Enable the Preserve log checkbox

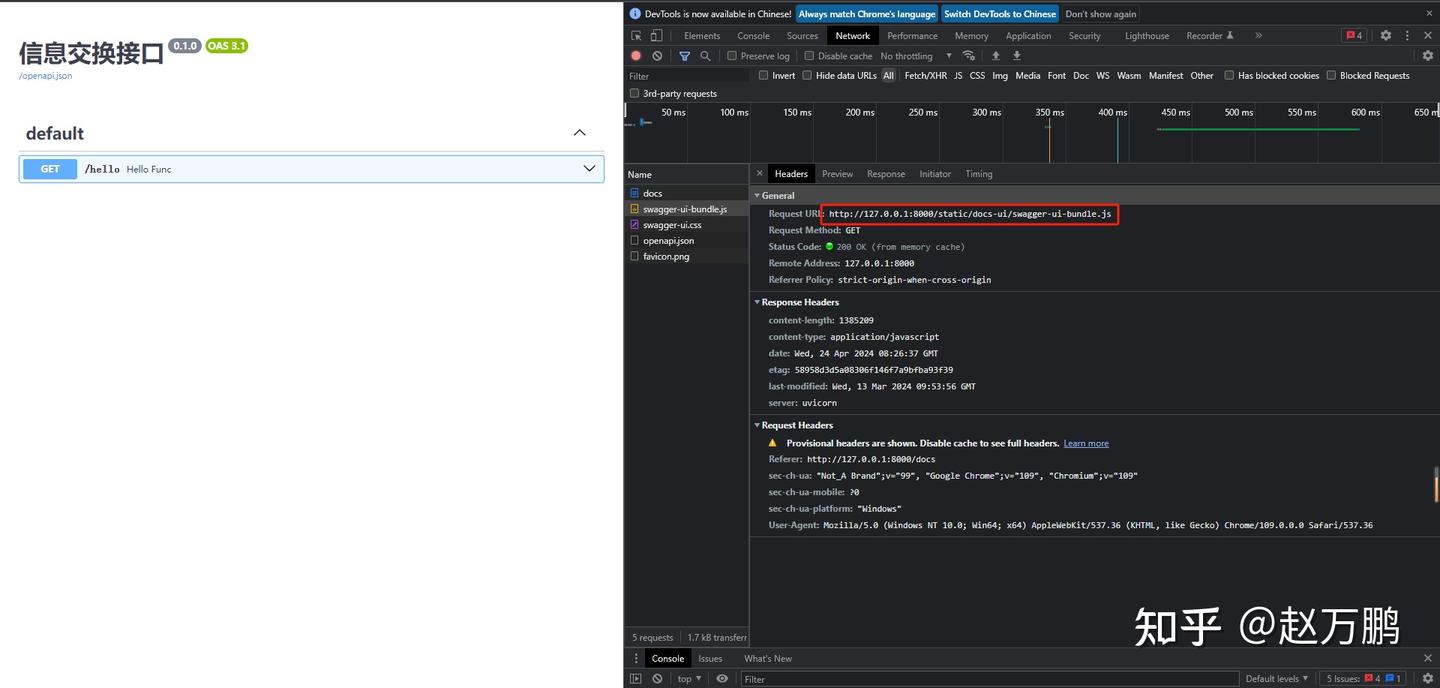(x=732, y=56)
